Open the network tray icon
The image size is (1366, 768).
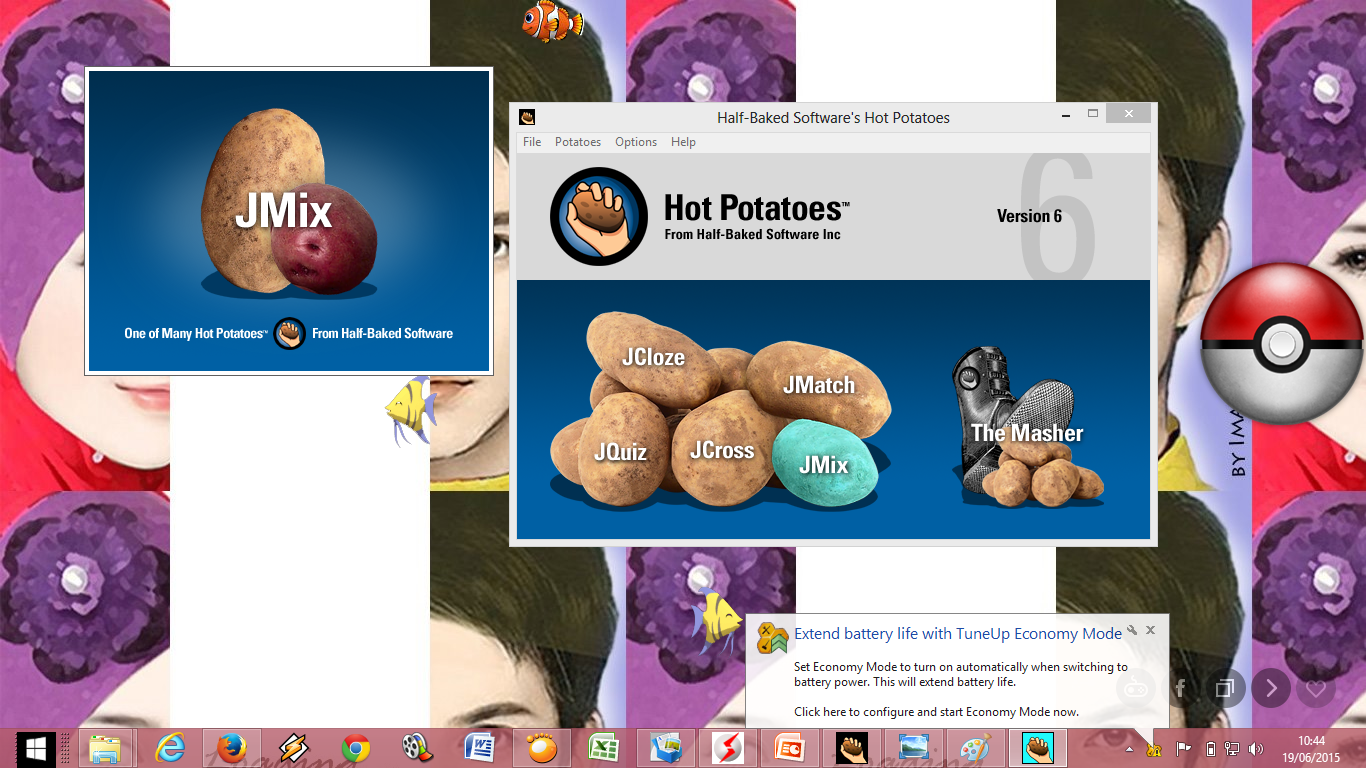[x=1233, y=749]
